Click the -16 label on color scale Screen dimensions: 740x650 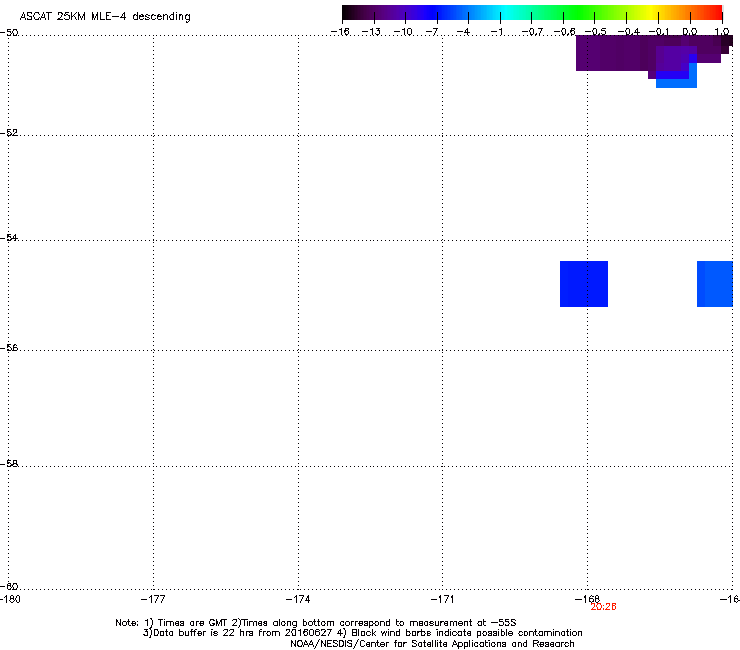[340, 32]
